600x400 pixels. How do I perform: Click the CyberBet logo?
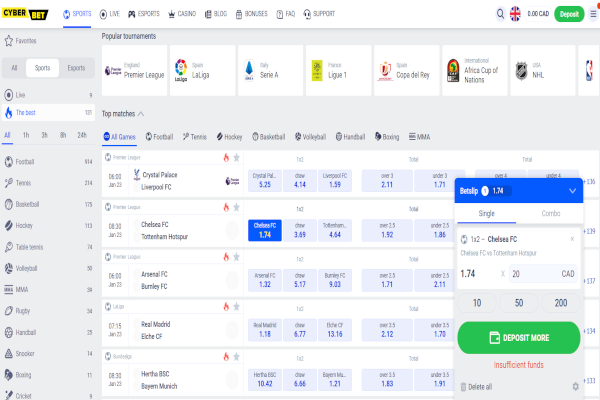click(x=25, y=14)
